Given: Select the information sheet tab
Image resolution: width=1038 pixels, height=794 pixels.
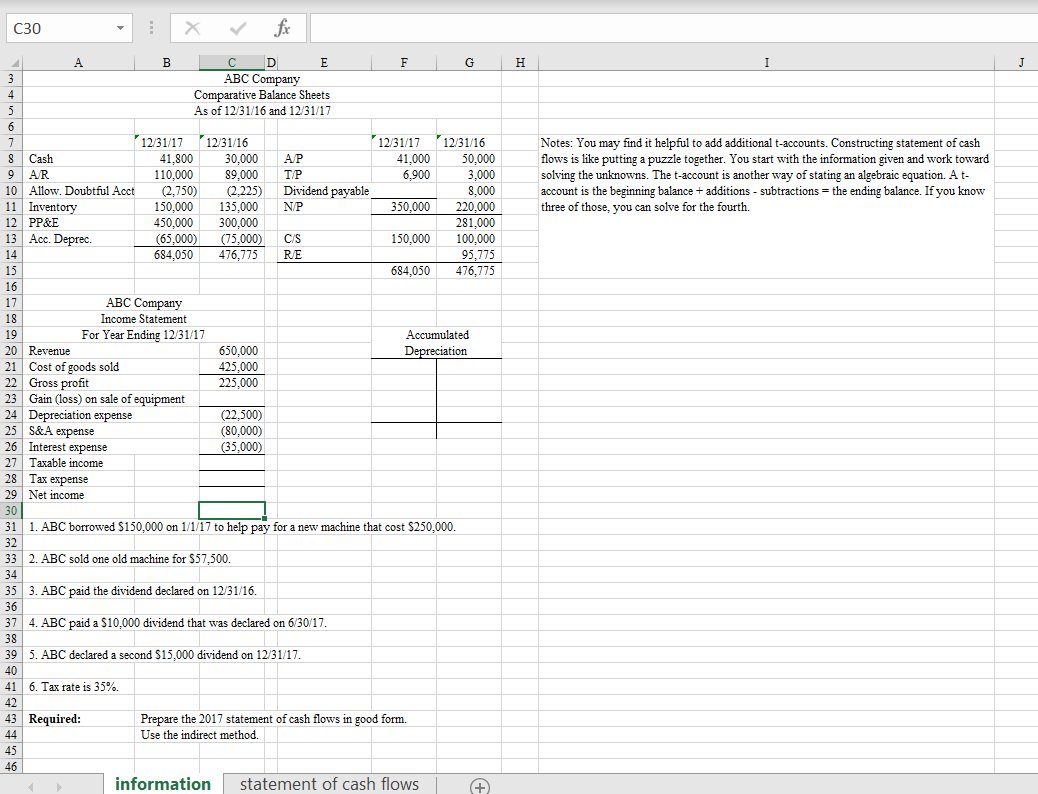Looking at the screenshot, I should pos(163,784).
